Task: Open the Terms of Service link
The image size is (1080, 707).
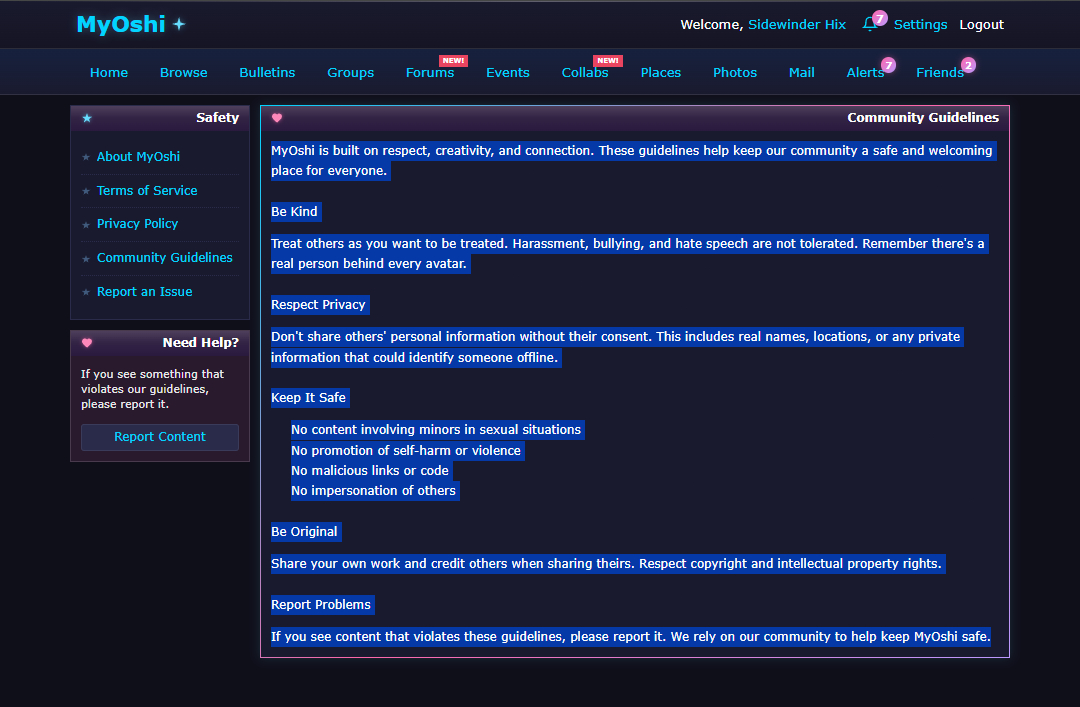Action: 147,191
